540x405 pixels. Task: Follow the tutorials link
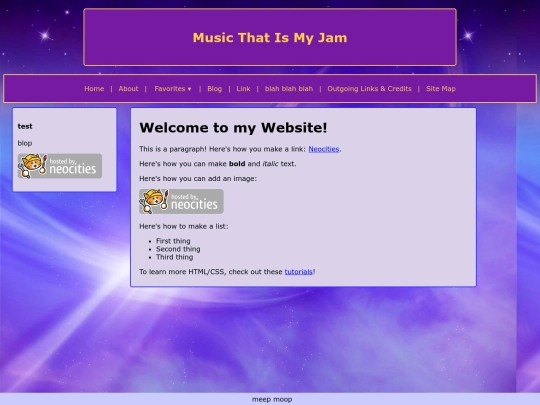point(299,272)
